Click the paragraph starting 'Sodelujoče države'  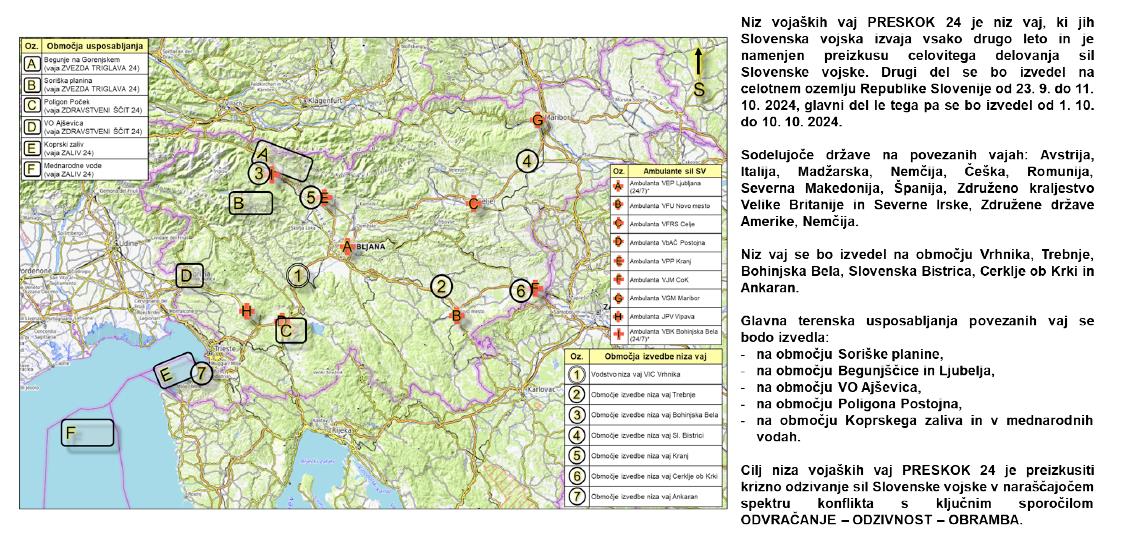pos(918,188)
